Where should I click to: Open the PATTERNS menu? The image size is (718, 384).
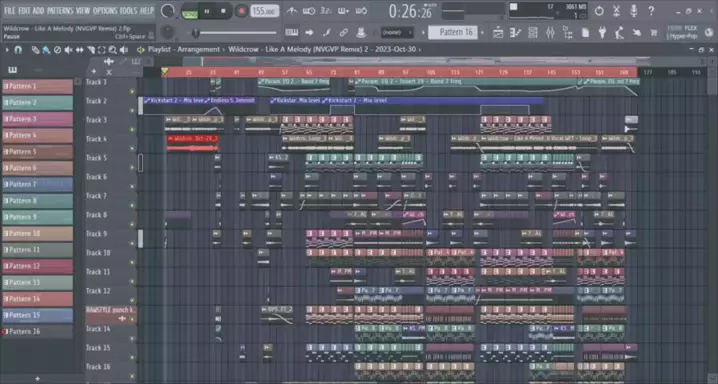(60, 11)
